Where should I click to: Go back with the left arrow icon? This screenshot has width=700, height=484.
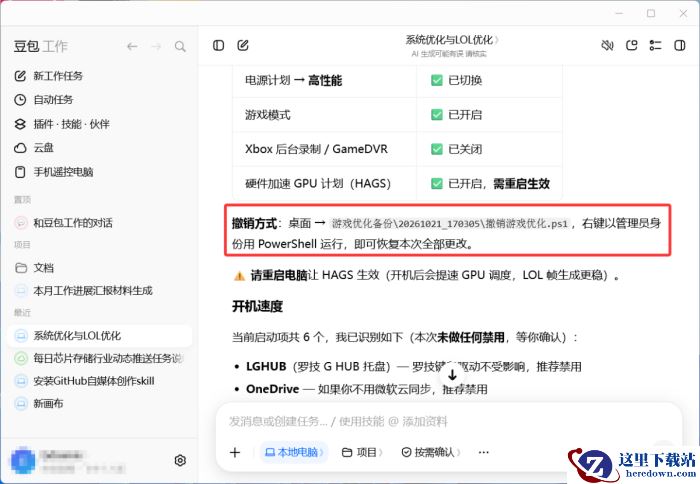click(132, 46)
